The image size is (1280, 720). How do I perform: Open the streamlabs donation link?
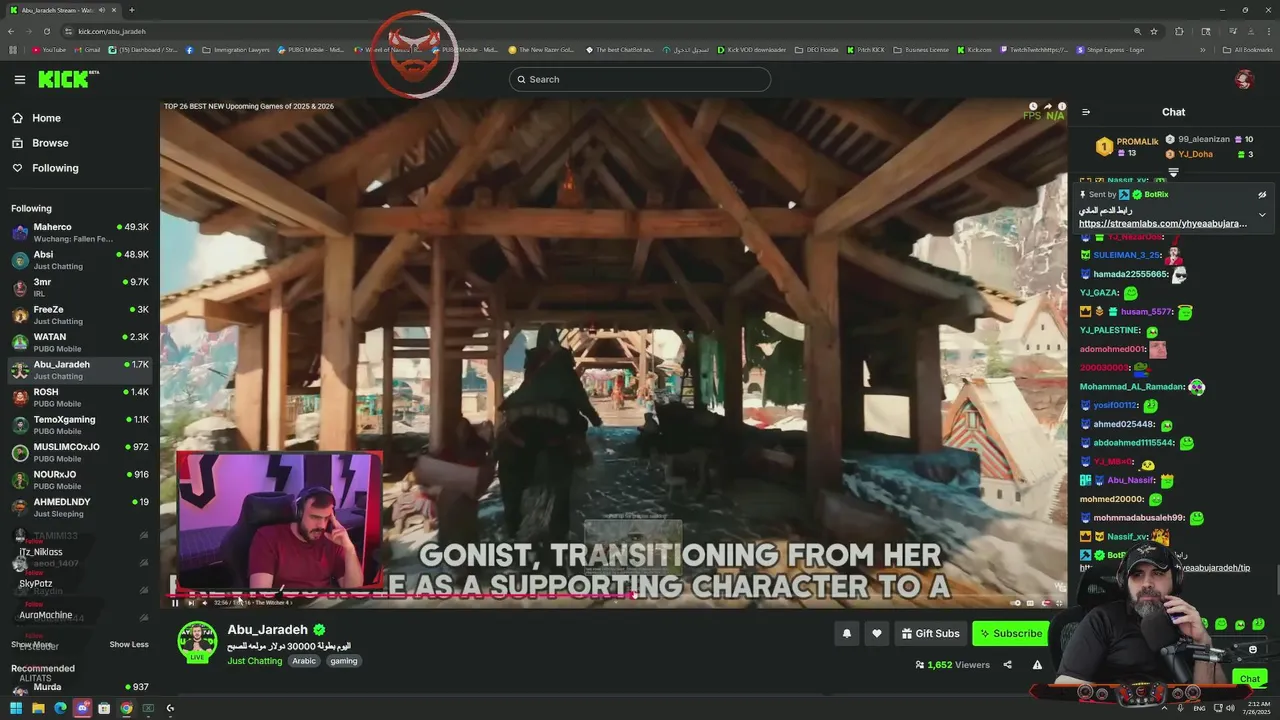pyautogui.click(x=1163, y=224)
